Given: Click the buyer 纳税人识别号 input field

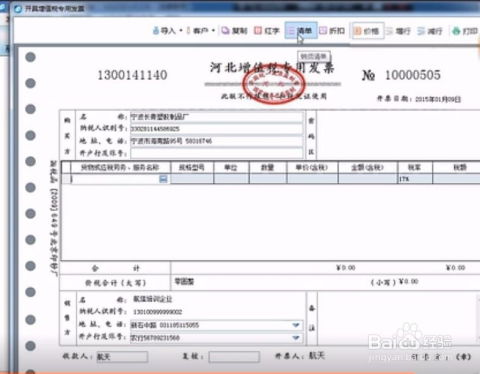Looking at the screenshot, I should pyautogui.click(x=217, y=129).
